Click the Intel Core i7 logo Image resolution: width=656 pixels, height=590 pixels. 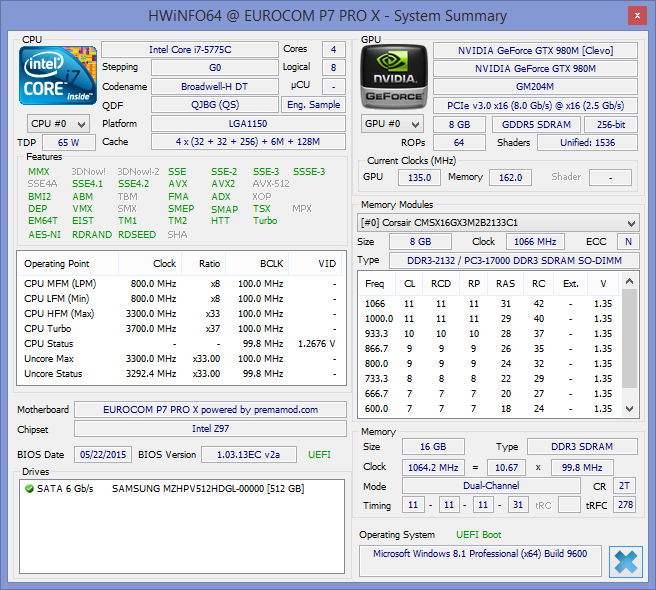click(x=58, y=76)
